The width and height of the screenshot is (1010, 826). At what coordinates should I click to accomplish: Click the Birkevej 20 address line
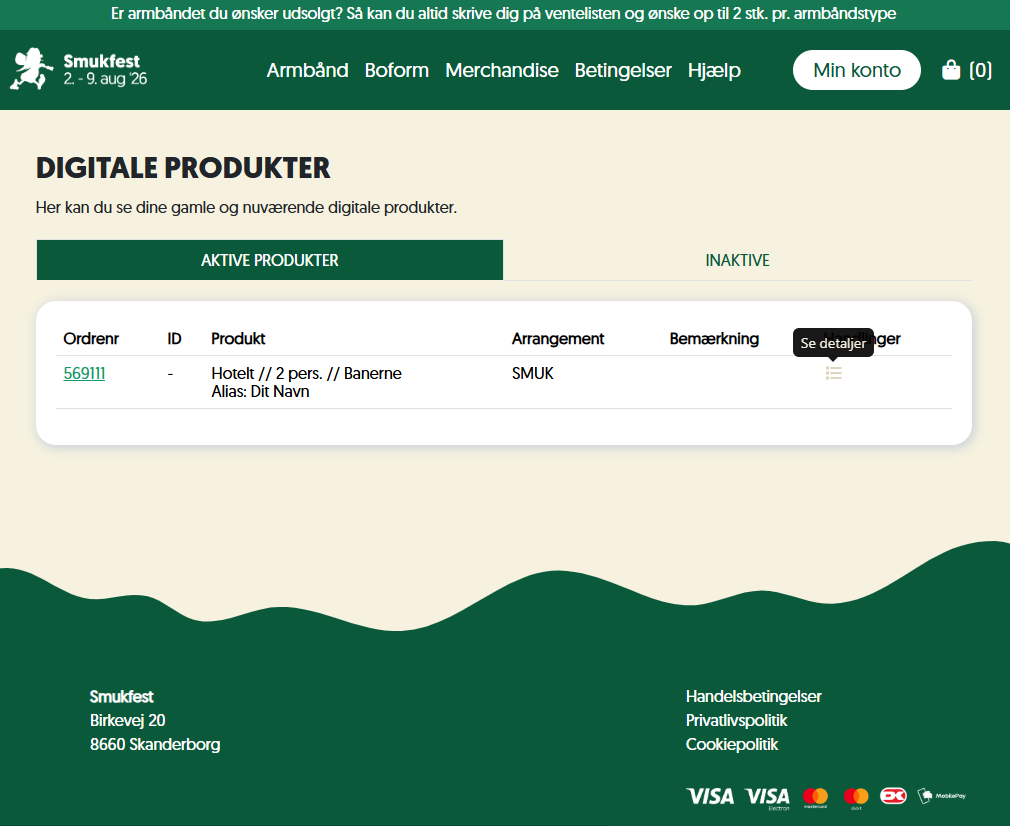(x=128, y=720)
